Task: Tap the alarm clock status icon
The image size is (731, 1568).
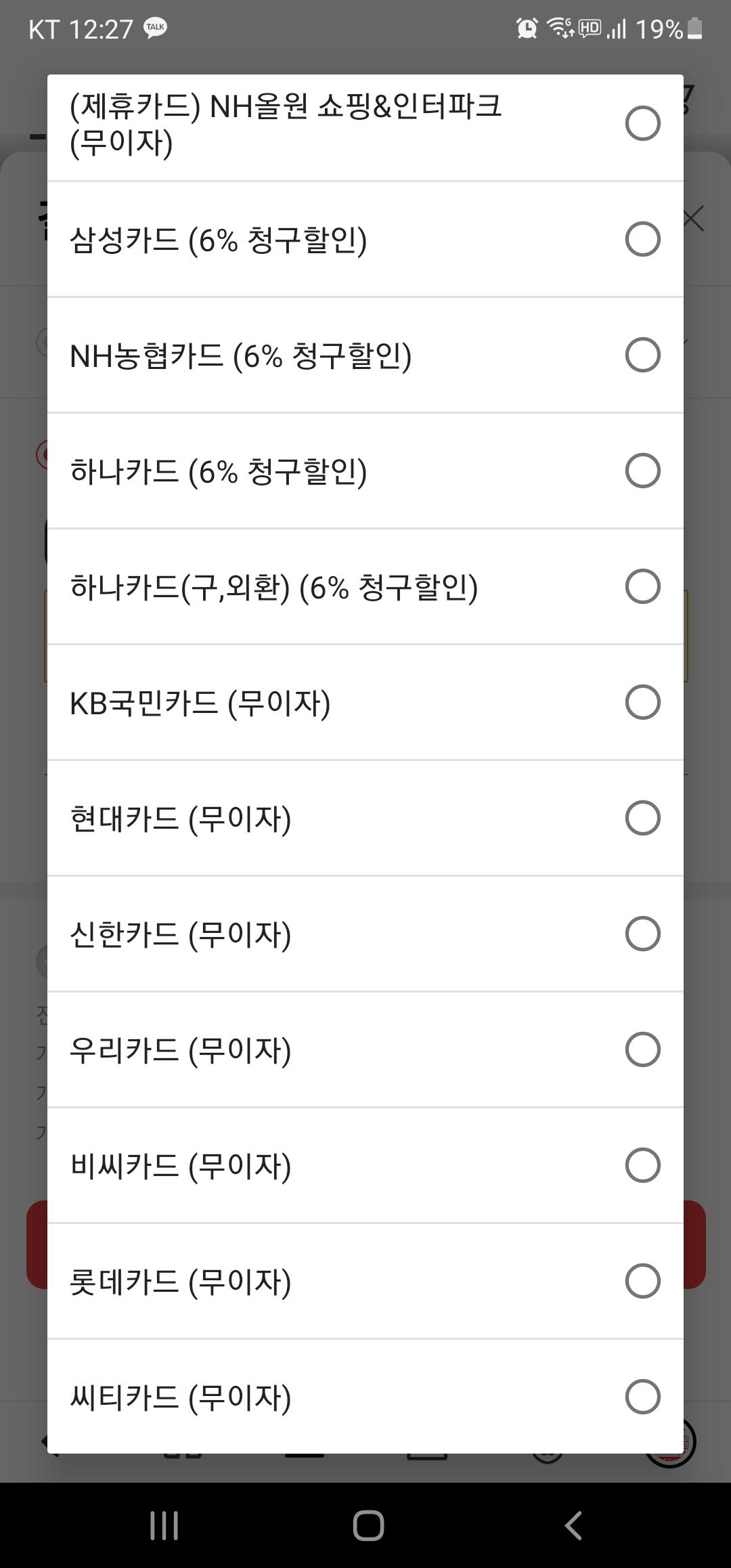Action: [x=527, y=28]
